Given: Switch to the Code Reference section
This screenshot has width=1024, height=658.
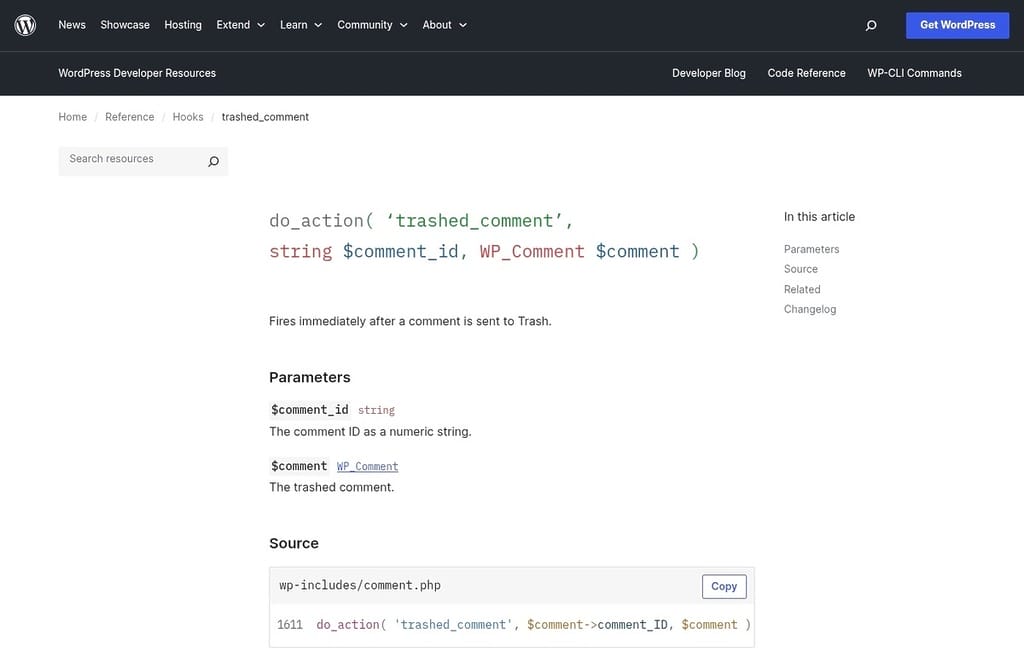Looking at the screenshot, I should click(806, 72).
